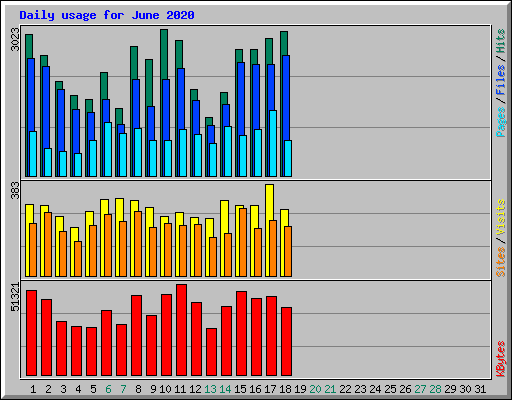Select the green hits bar for day 13
Screen dimensions: 512x400
click(x=209, y=121)
